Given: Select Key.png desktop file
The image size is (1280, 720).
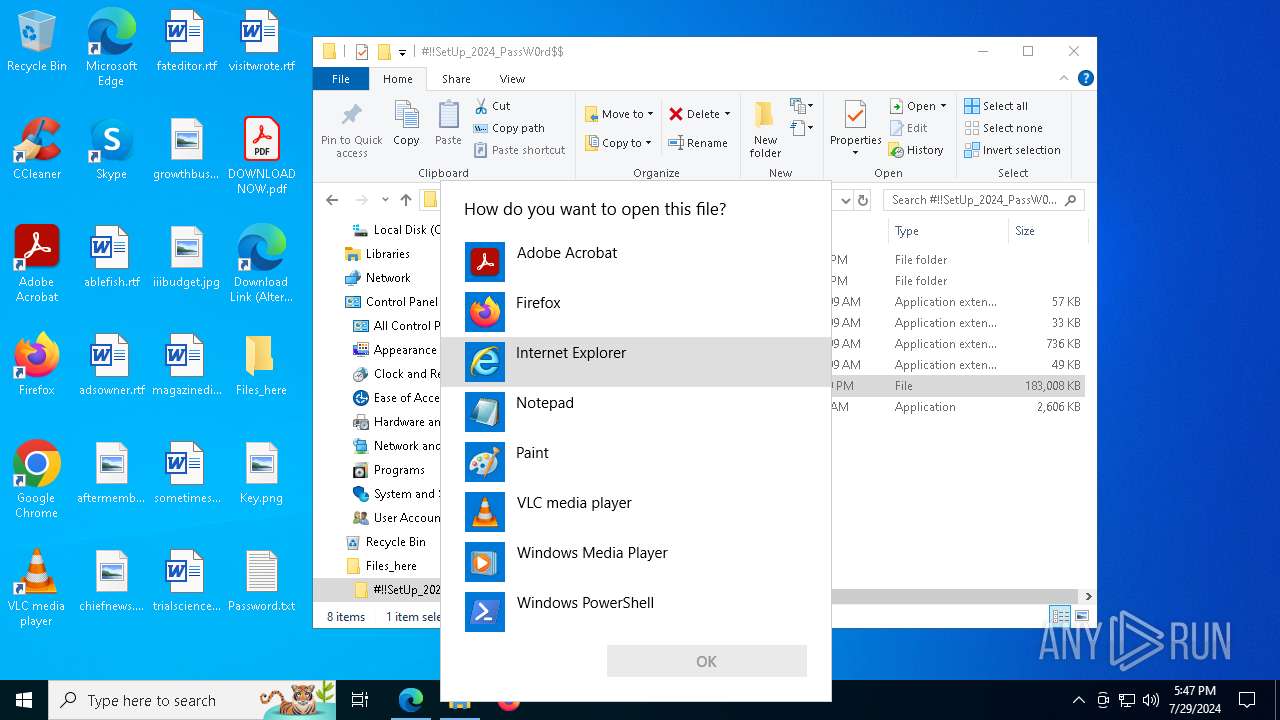Looking at the screenshot, I should point(261,473).
